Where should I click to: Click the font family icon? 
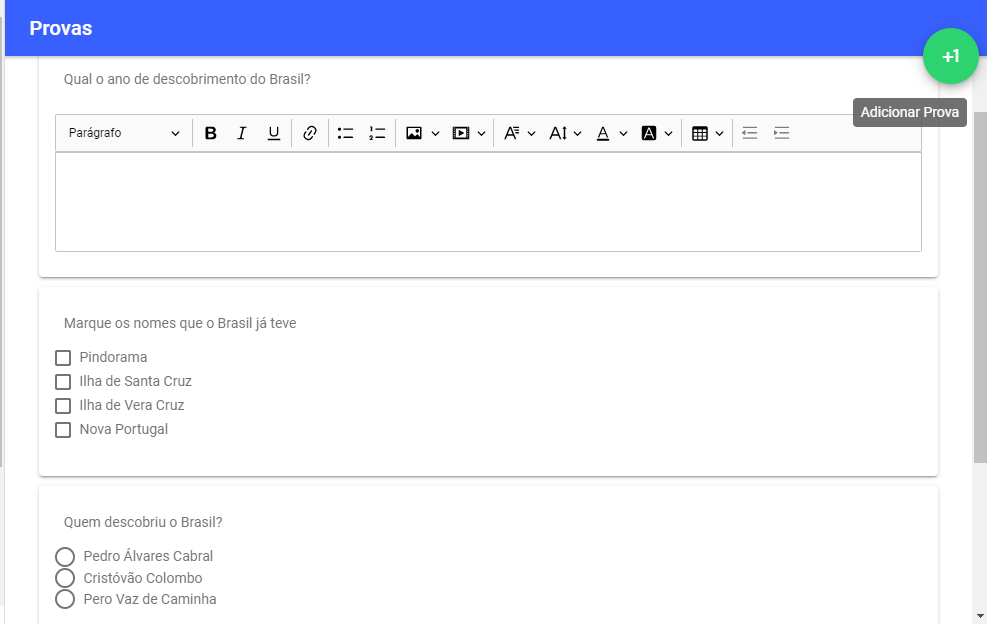coord(511,133)
